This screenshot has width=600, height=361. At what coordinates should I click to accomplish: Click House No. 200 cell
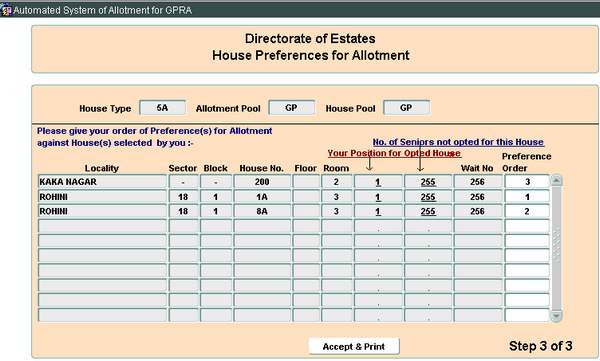tap(262, 181)
